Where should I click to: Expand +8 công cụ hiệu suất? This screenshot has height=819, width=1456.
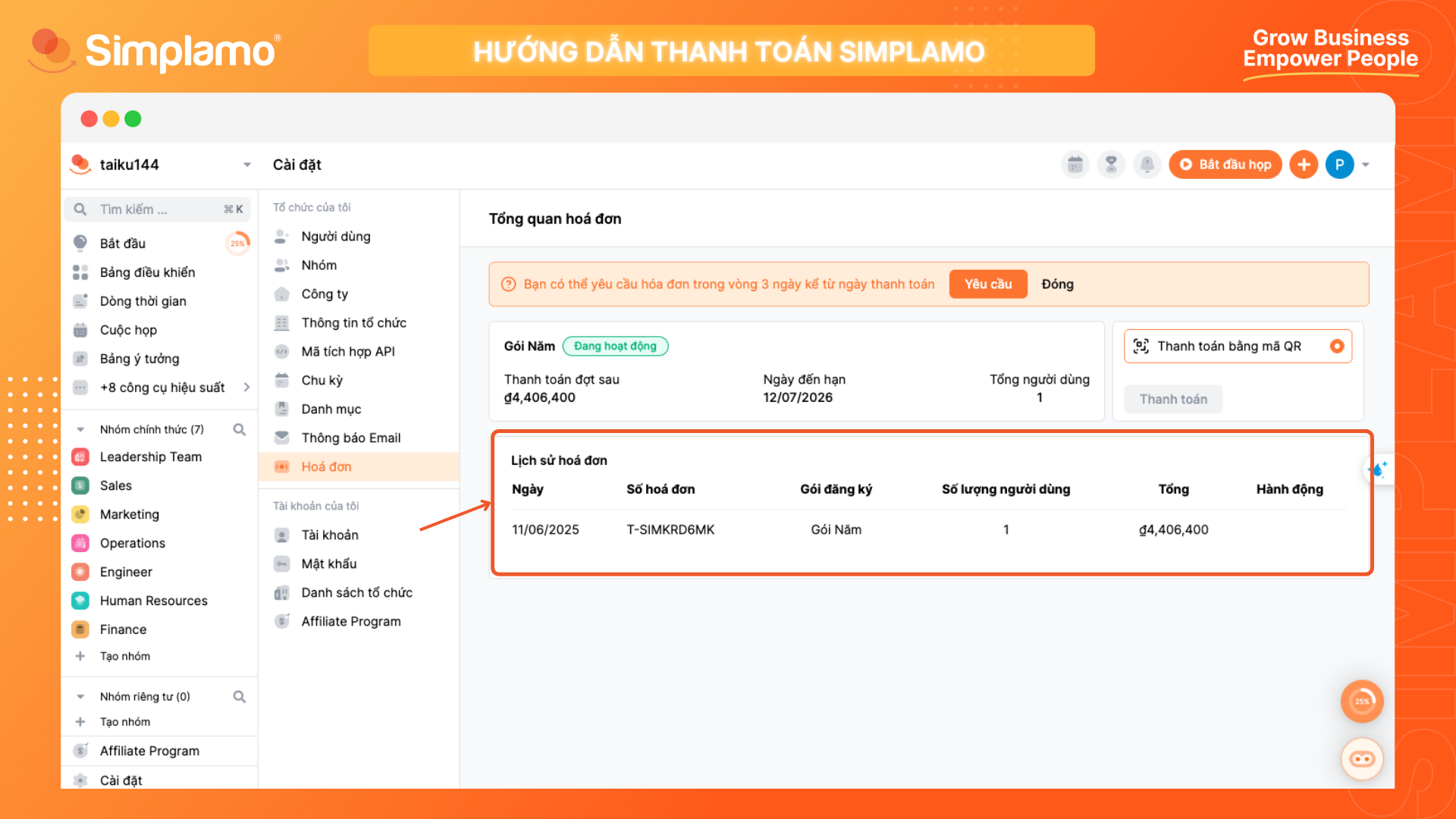click(x=160, y=388)
